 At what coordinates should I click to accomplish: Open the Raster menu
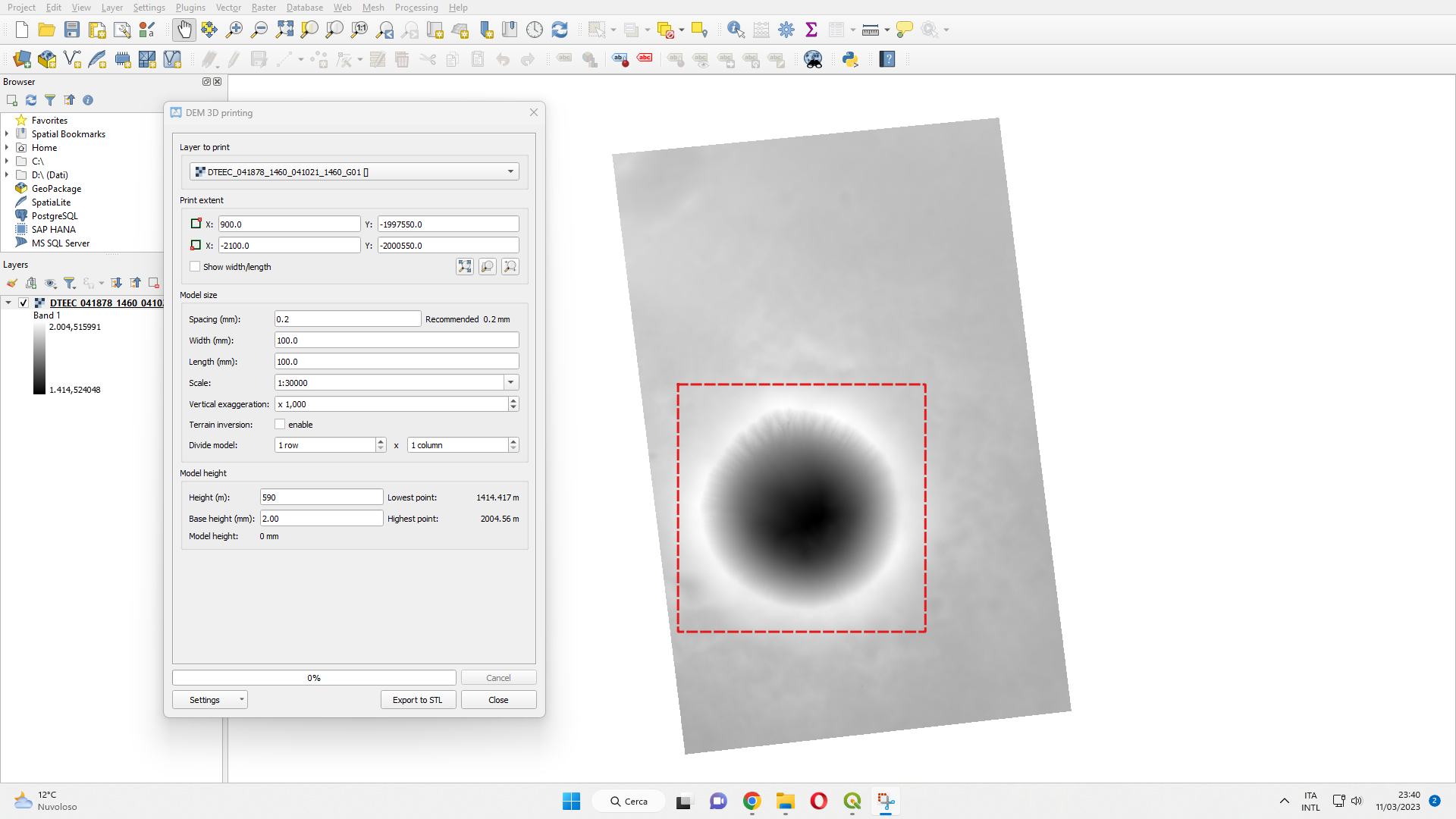tap(264, 8)
